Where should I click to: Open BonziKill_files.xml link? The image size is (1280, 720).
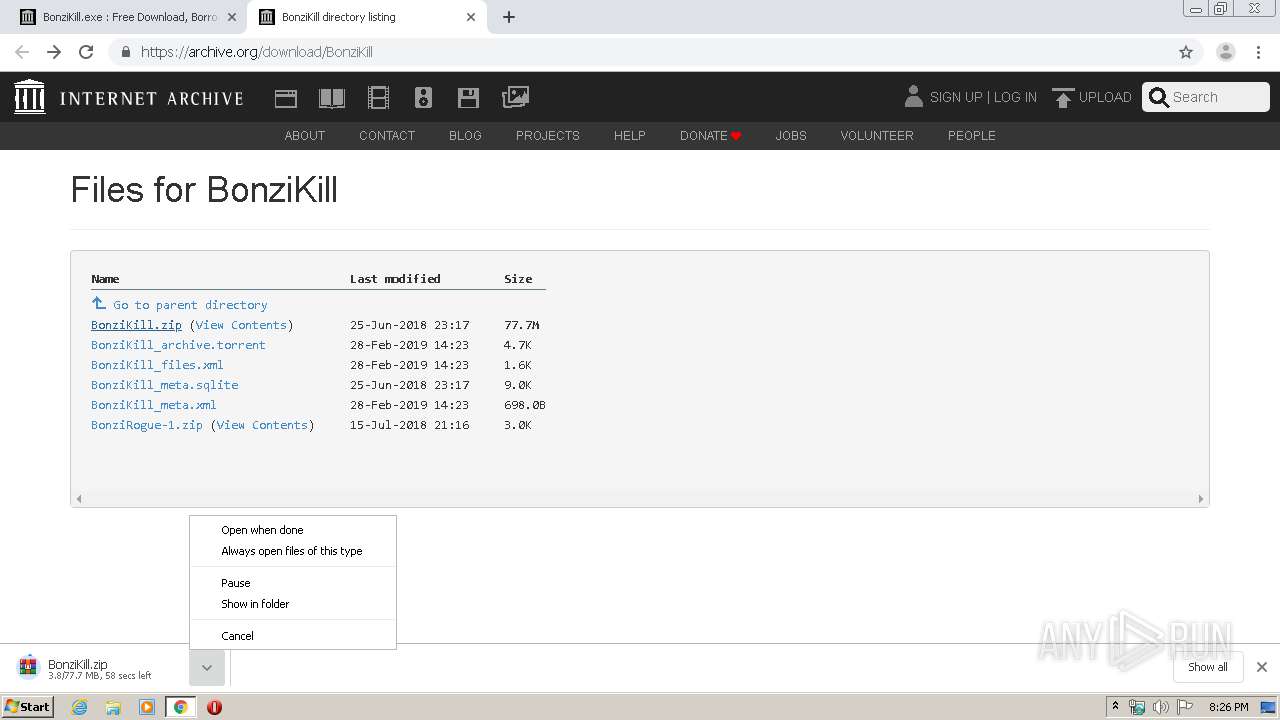157,365
